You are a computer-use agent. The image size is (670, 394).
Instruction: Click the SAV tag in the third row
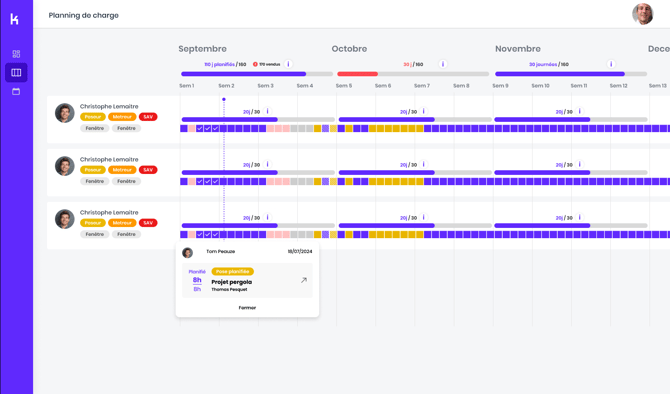pyautogui.click(x=148, y=223)
